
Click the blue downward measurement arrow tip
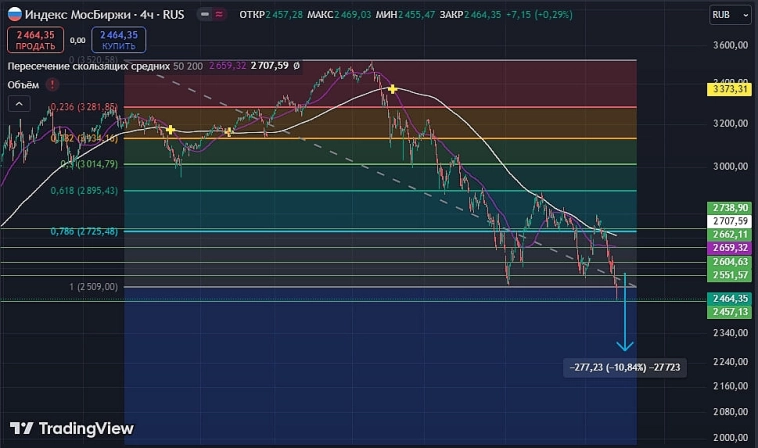[x=625, y=347]
